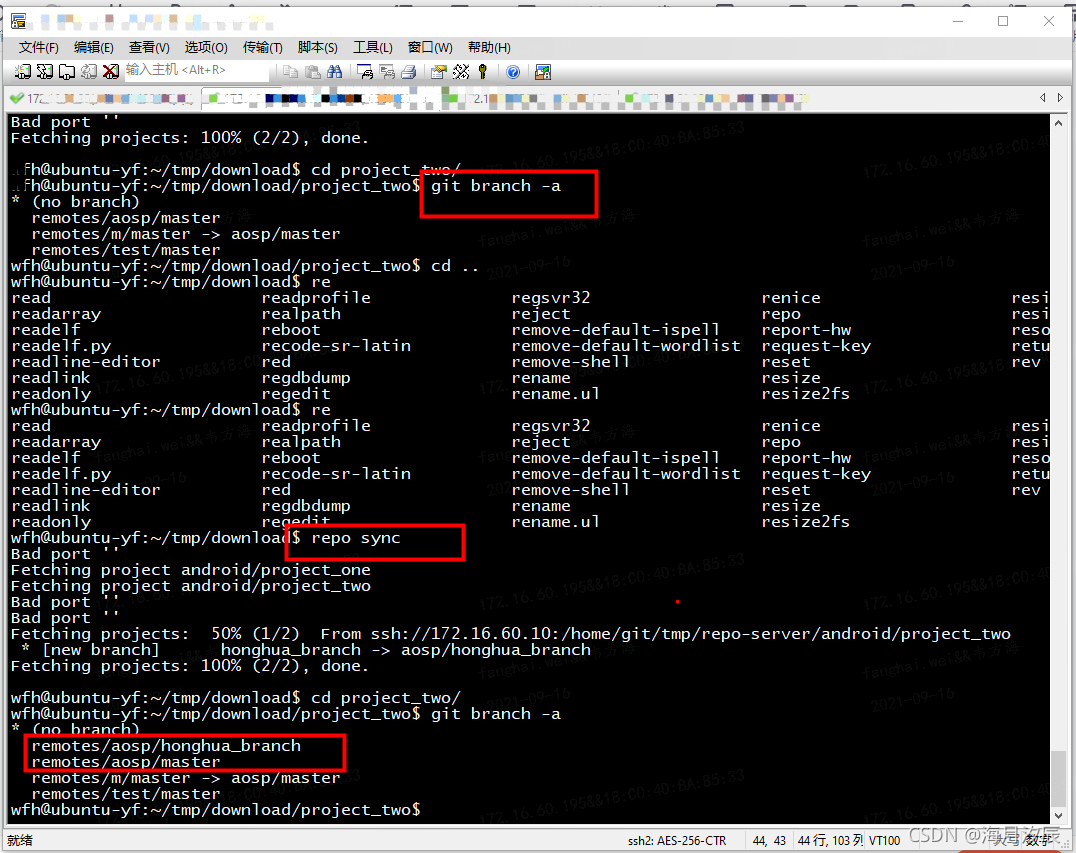
Task: Click the Print Screen toolbar icon
Action: (365, 71)
